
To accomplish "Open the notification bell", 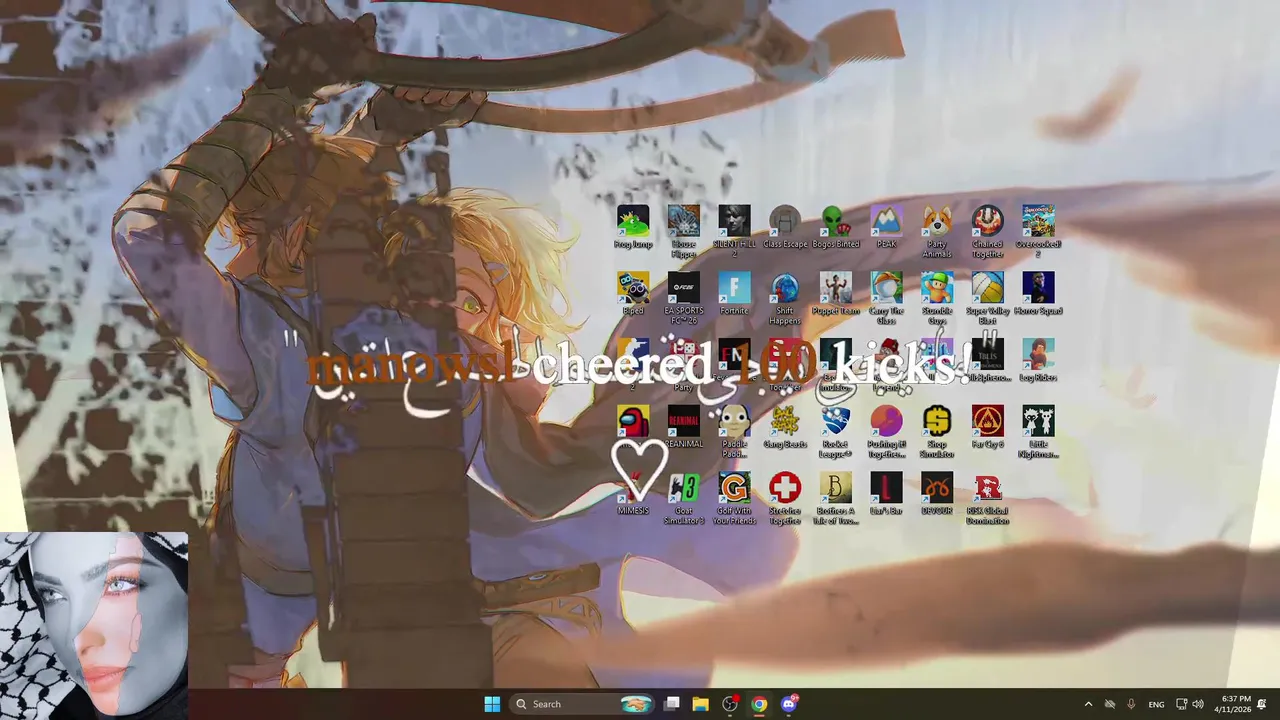I will point(1262,704).
